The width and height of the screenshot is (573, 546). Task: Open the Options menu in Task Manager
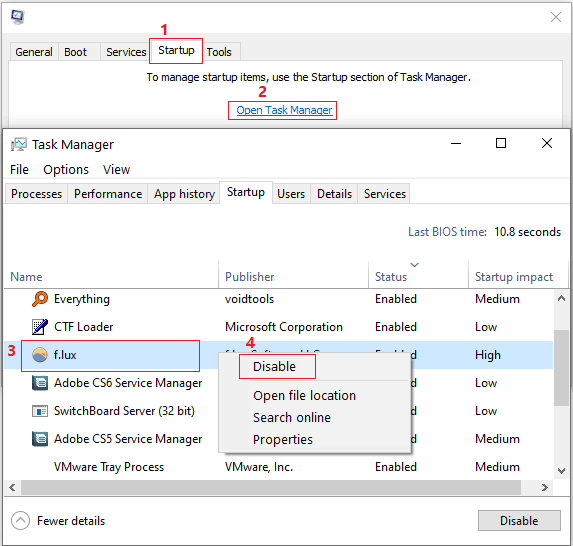[66, 170]
